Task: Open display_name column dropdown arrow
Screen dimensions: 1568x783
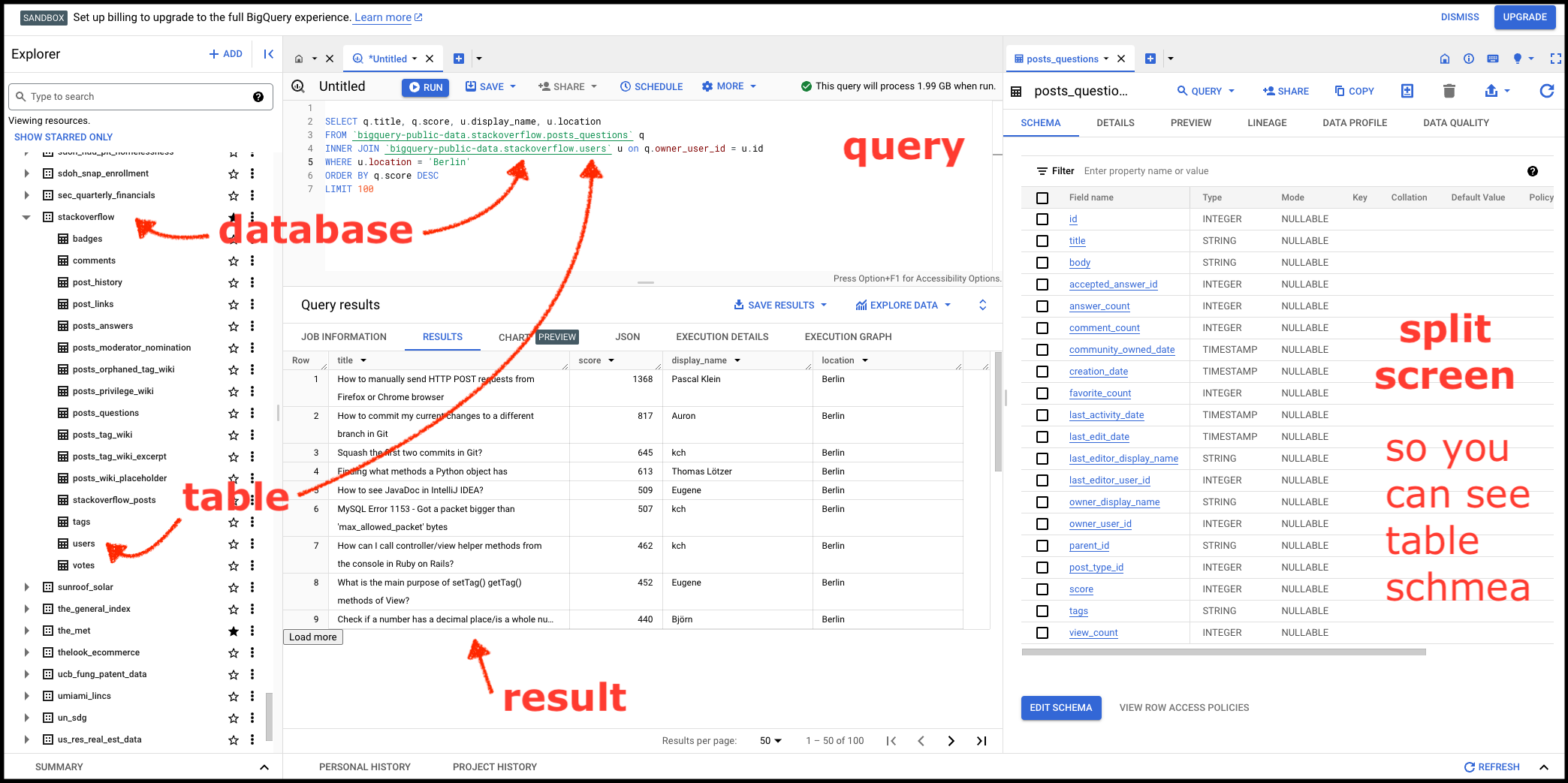Action: (x=737, y=361)
